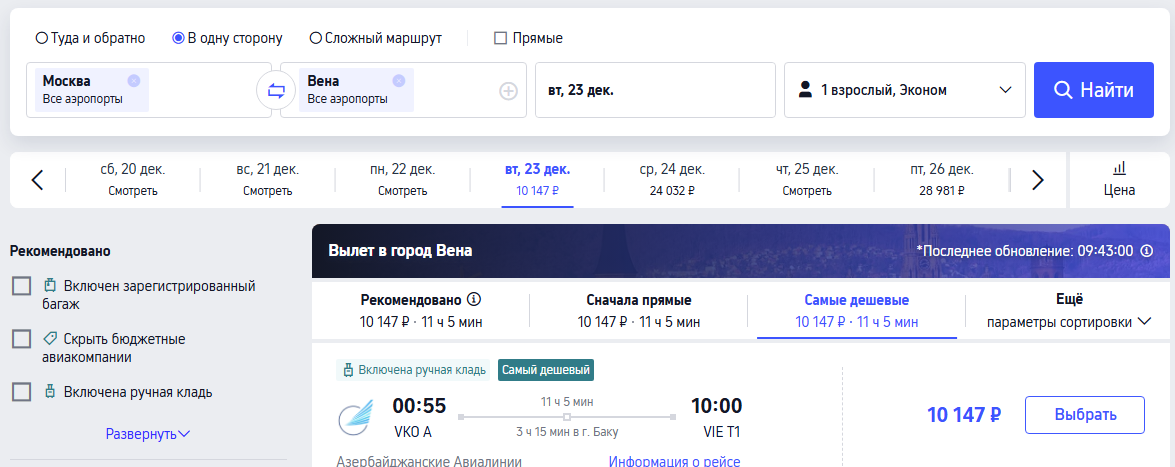
Task: Show next dates with right arrow
Action: pos(1037,180)
